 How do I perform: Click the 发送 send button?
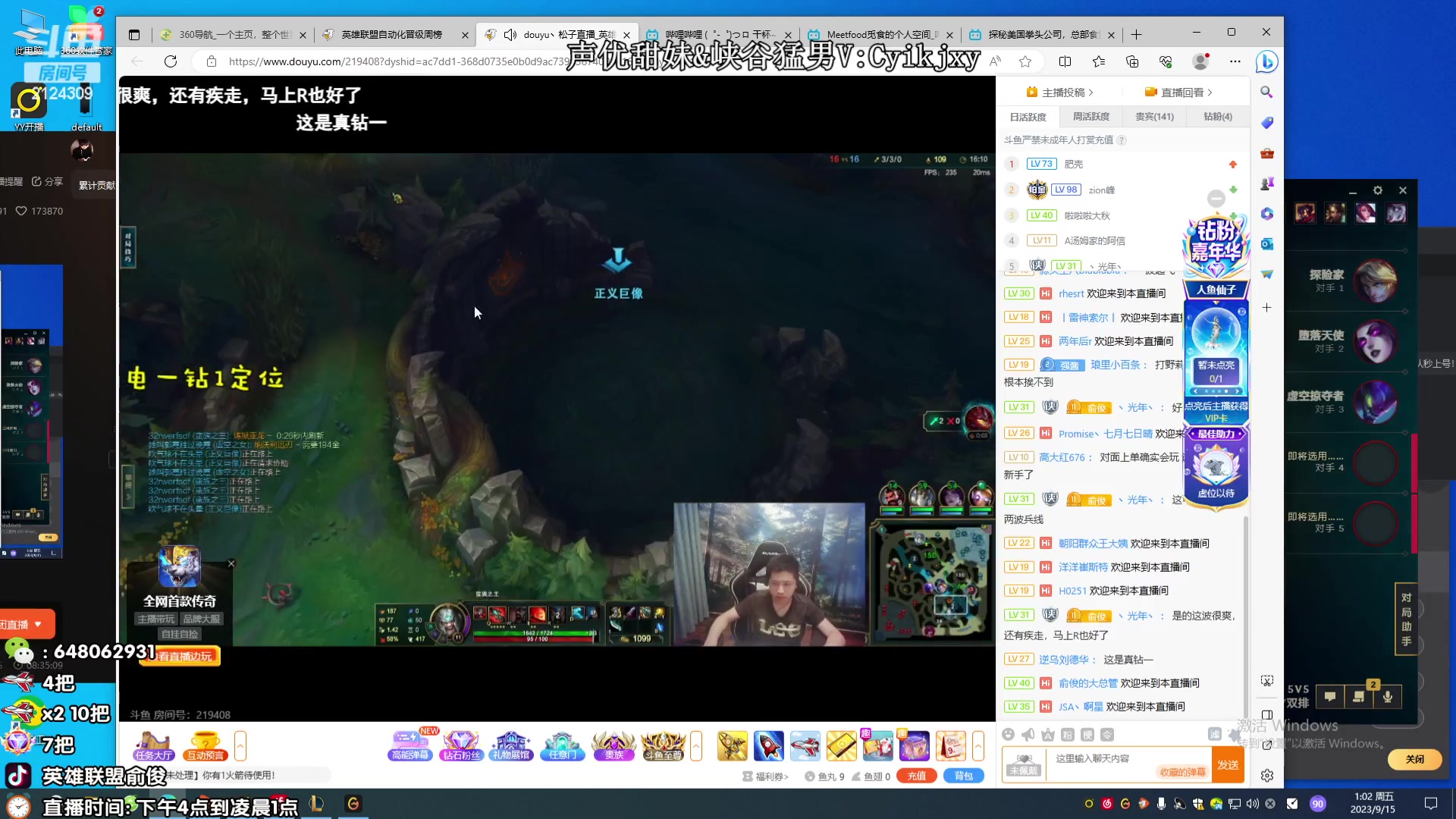1228,764
